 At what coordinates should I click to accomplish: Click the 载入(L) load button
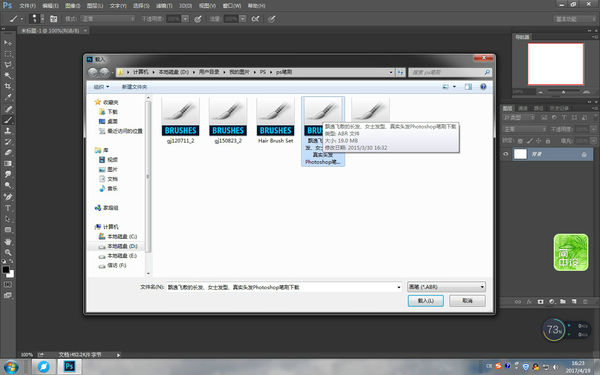(x=426, y=301)
